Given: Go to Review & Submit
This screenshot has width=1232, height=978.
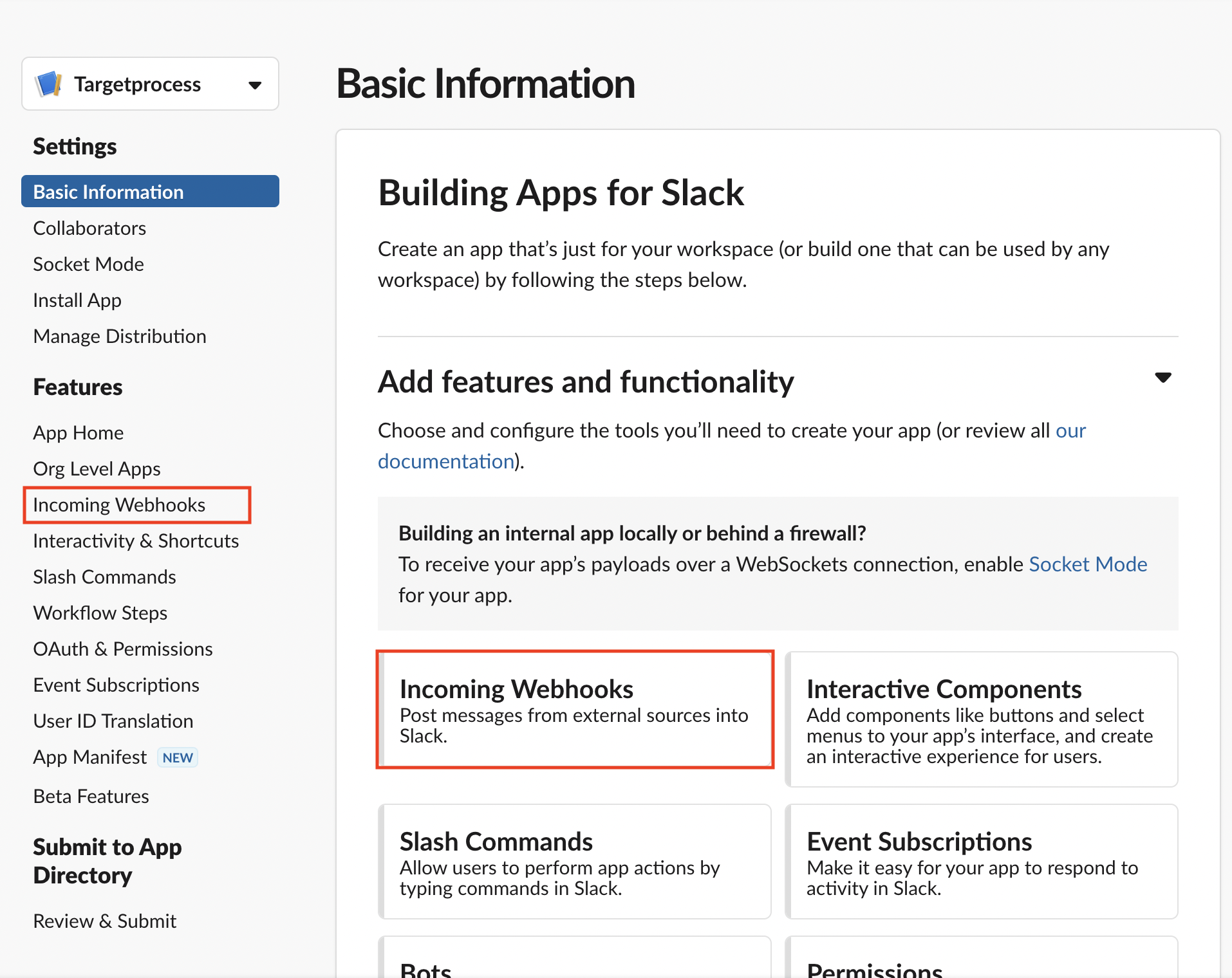Looking at the screenshot, I should tap(105, 921).
